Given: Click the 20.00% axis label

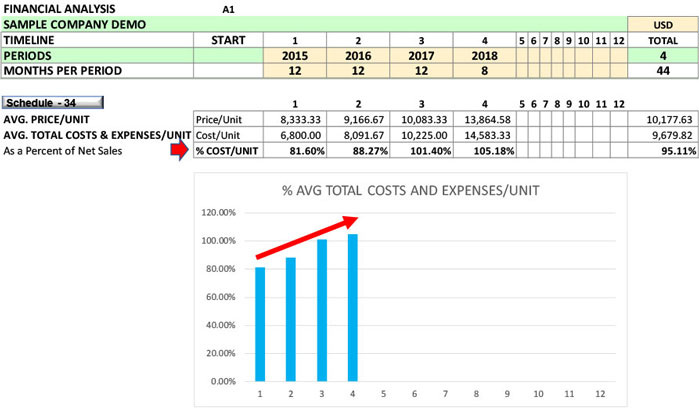Looking at the screenshot, I should click(x=220, y=353).
